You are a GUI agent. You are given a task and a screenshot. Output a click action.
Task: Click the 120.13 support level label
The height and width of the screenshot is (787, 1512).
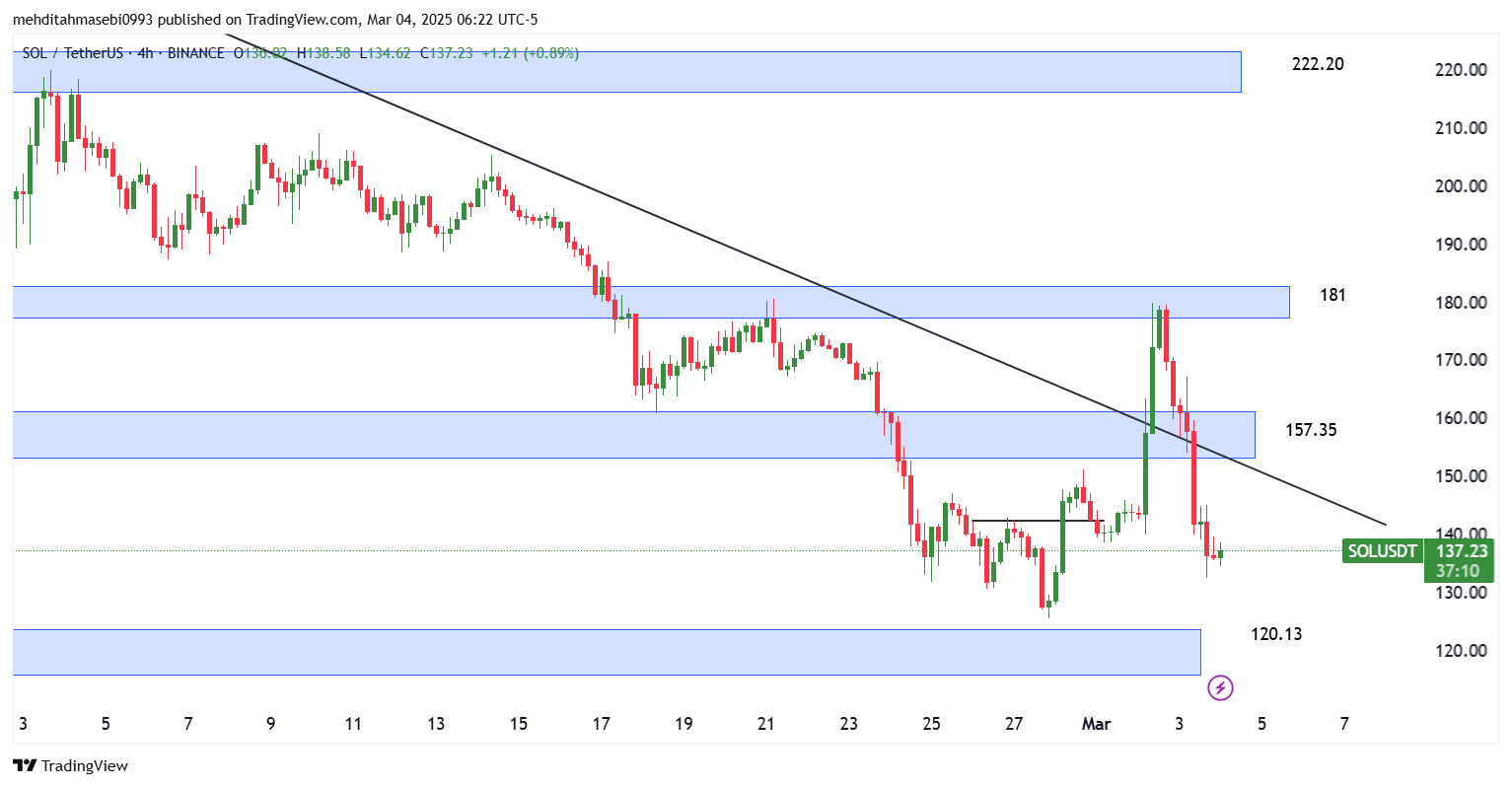tap(1276, 634)
